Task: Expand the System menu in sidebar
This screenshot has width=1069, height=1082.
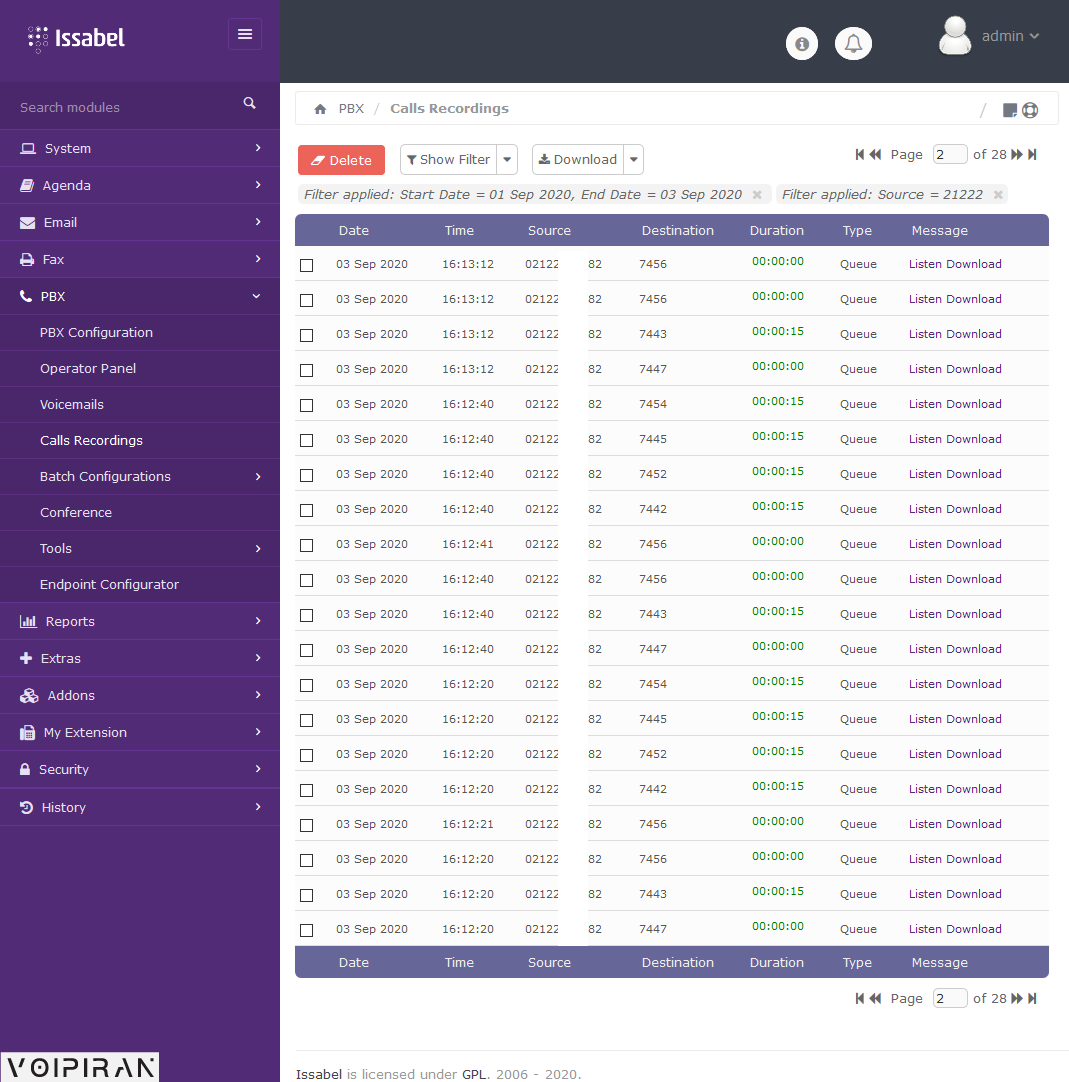Action: coord(140,148)
